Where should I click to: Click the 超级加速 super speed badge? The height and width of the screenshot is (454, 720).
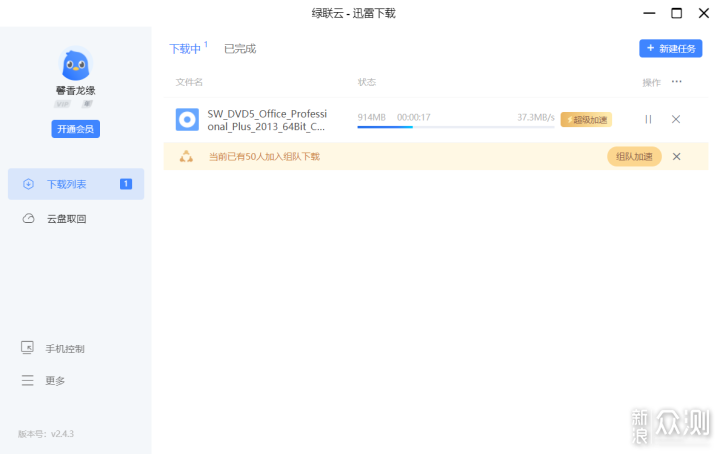586,120
